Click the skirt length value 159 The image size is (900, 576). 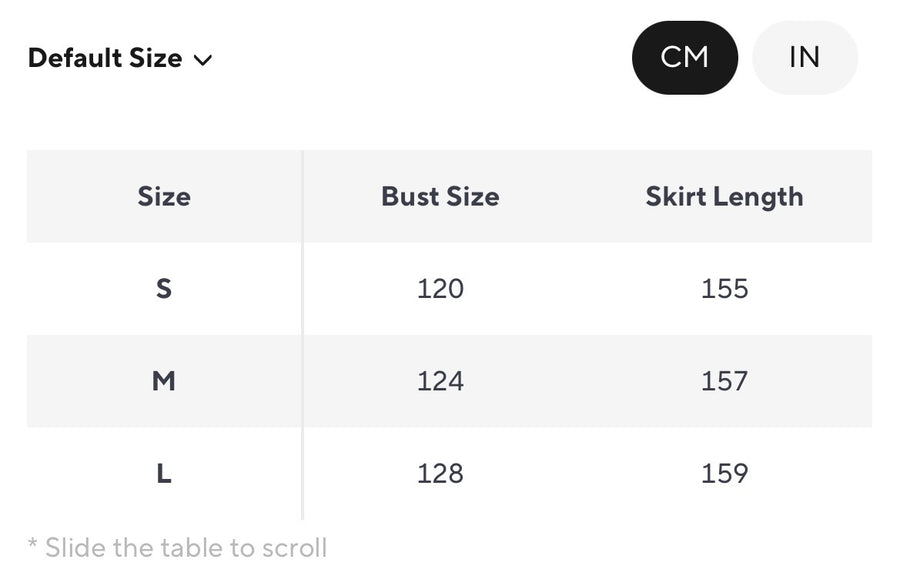click(725, 473)
